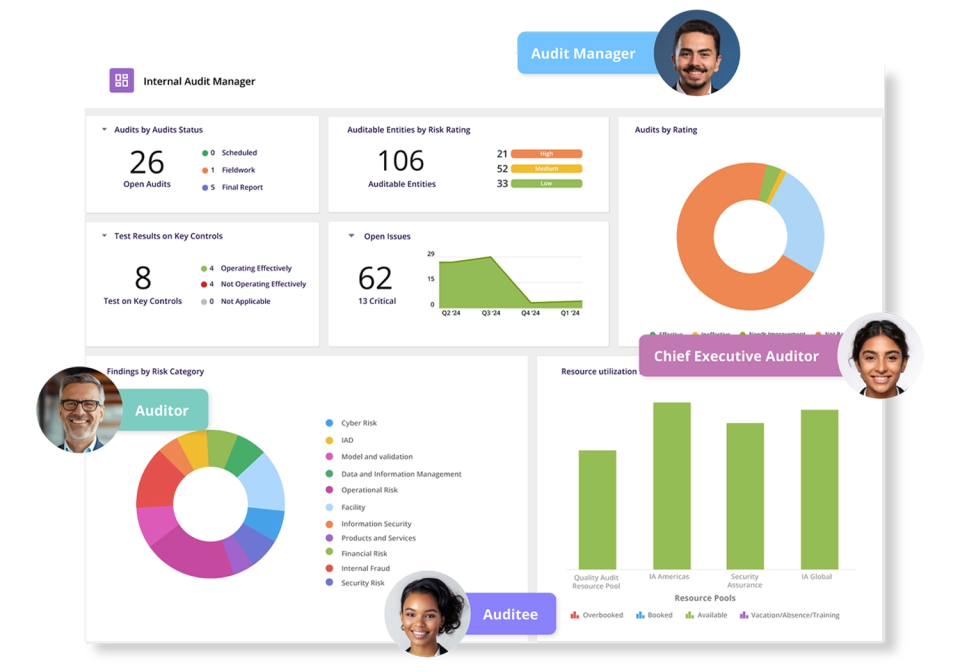Select Data and Information Management legend entry
The height and width of the screenshot is (672, 960).
(394, 474)
